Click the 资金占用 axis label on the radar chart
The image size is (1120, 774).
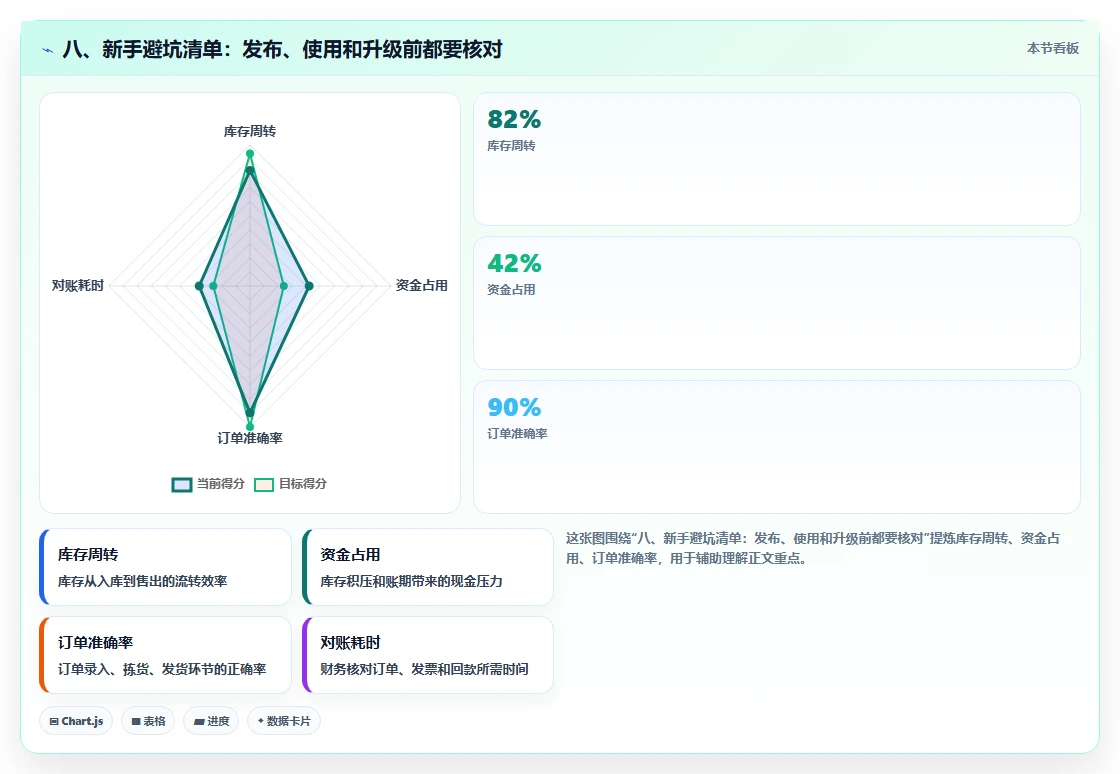tap(421, 286)
